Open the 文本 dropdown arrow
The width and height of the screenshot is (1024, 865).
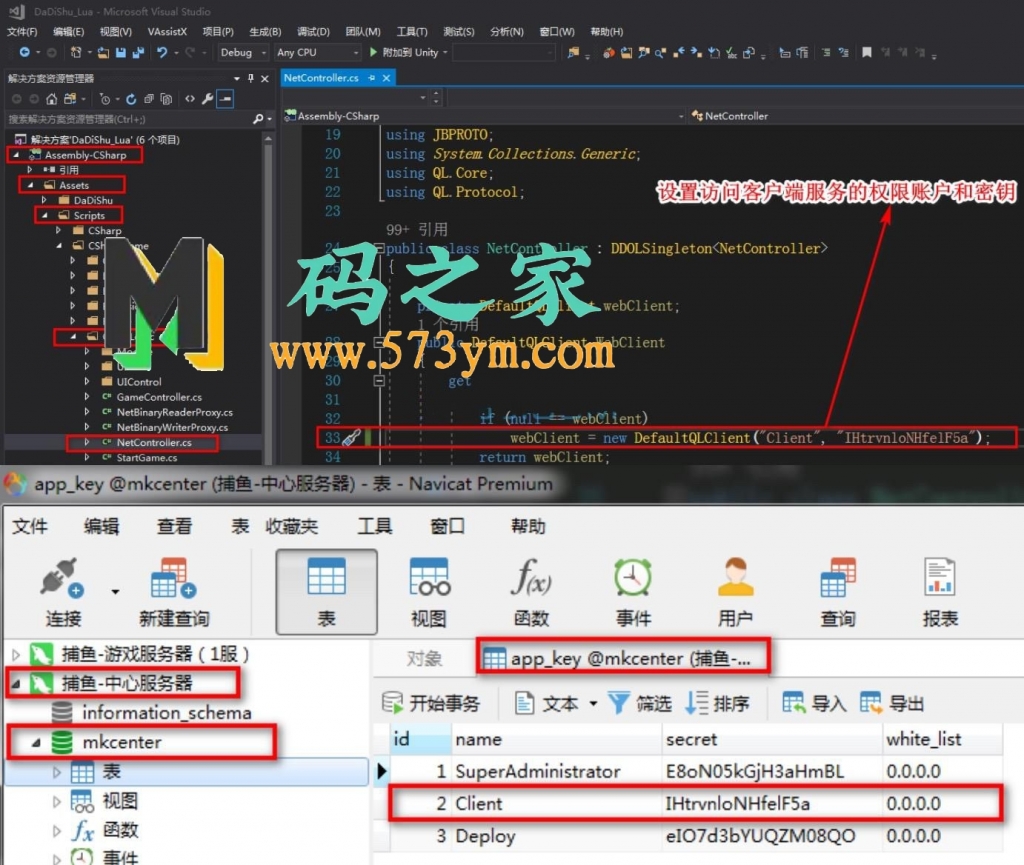(593, 703)
